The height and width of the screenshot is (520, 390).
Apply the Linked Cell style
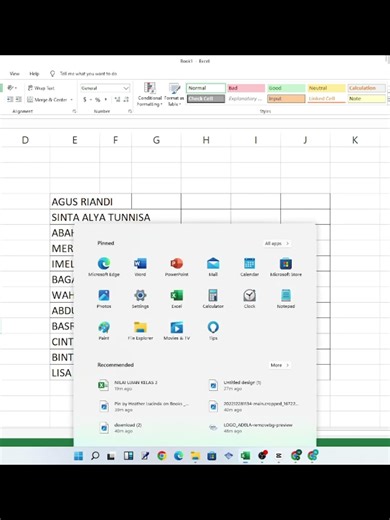[x=326, y=99]
